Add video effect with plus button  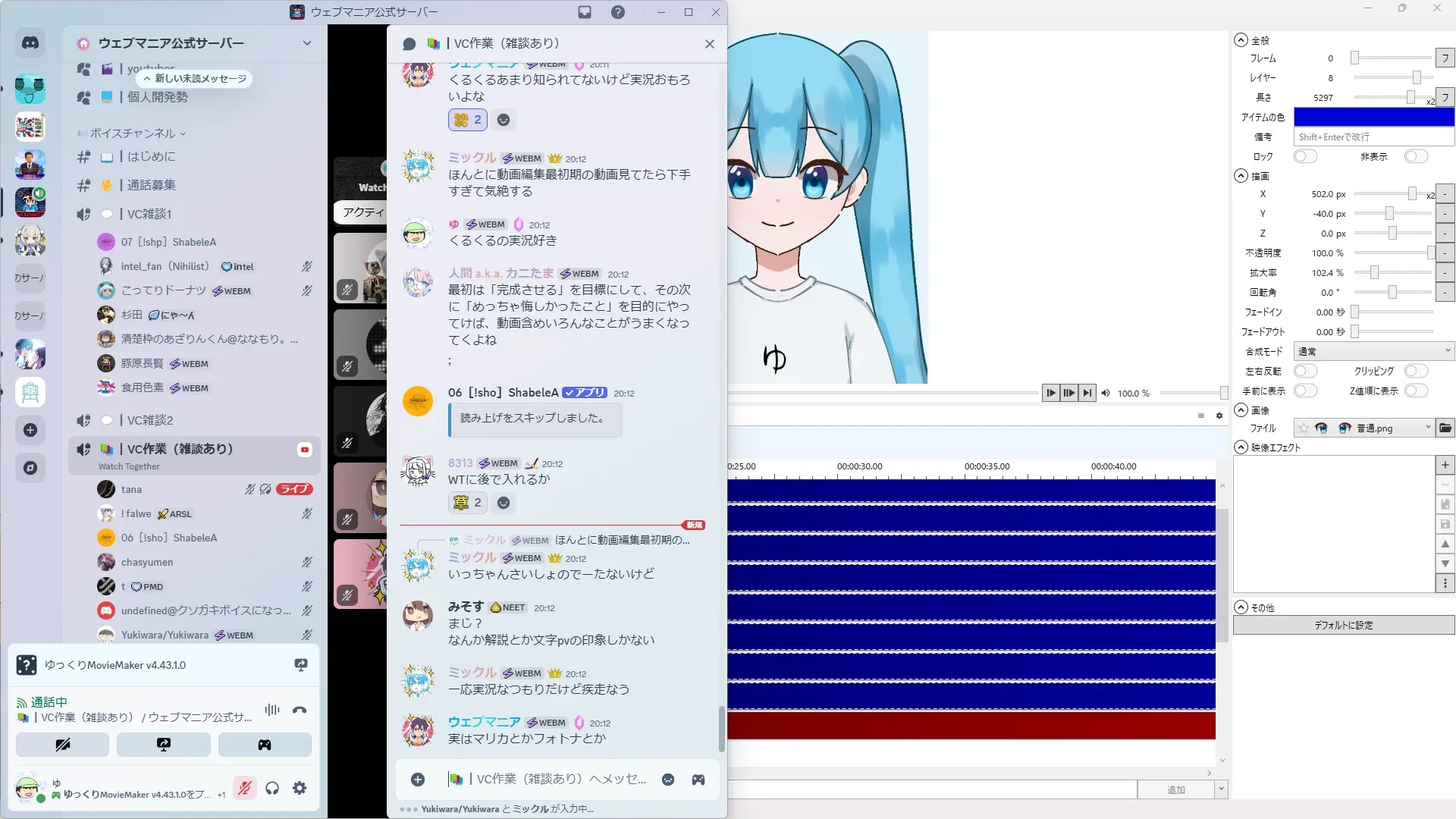(x=1445, y=465)
